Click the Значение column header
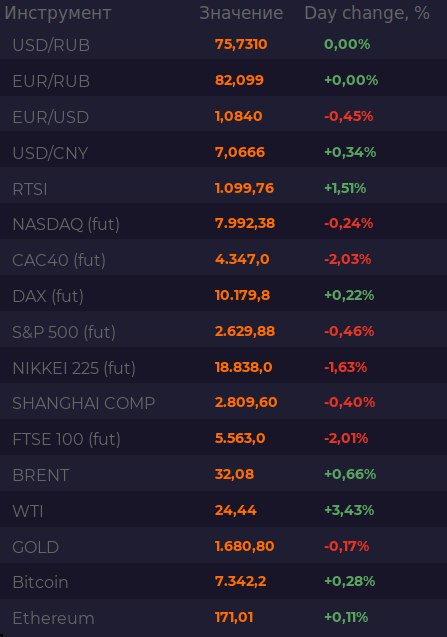This screenshot has height=637, width=447. (241, 13)
